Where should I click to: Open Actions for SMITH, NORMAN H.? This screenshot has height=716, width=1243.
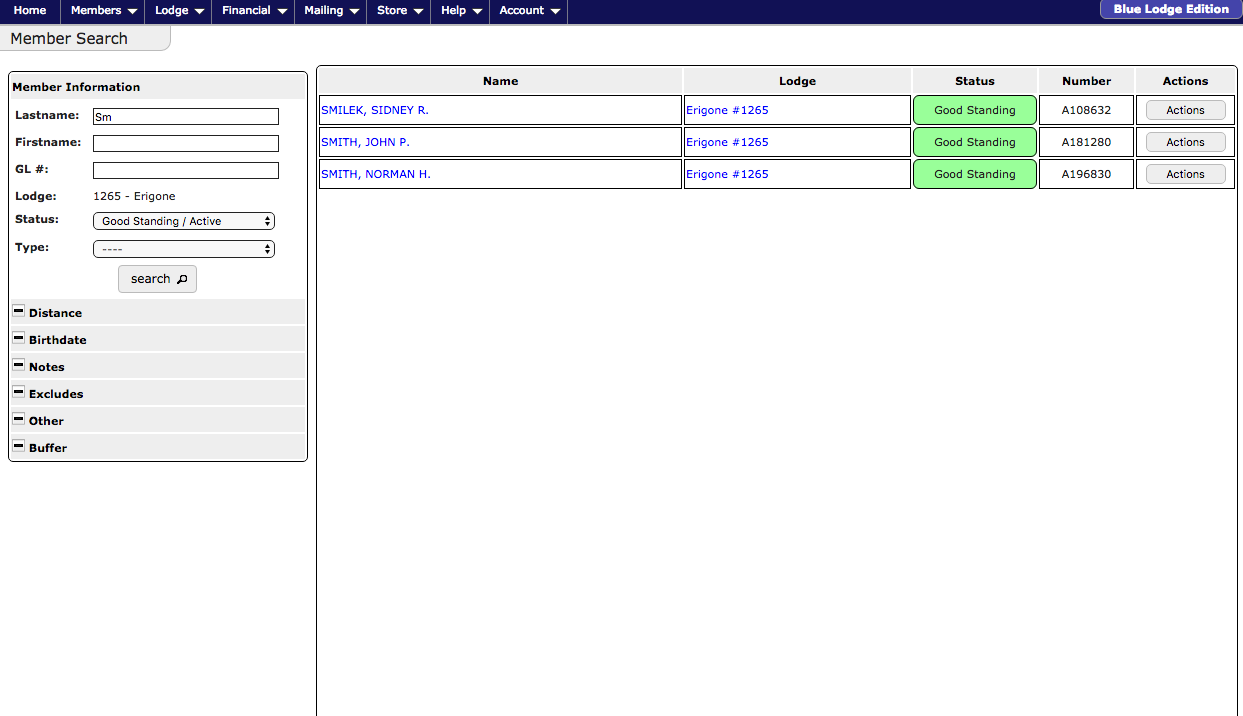point(1185,174)
